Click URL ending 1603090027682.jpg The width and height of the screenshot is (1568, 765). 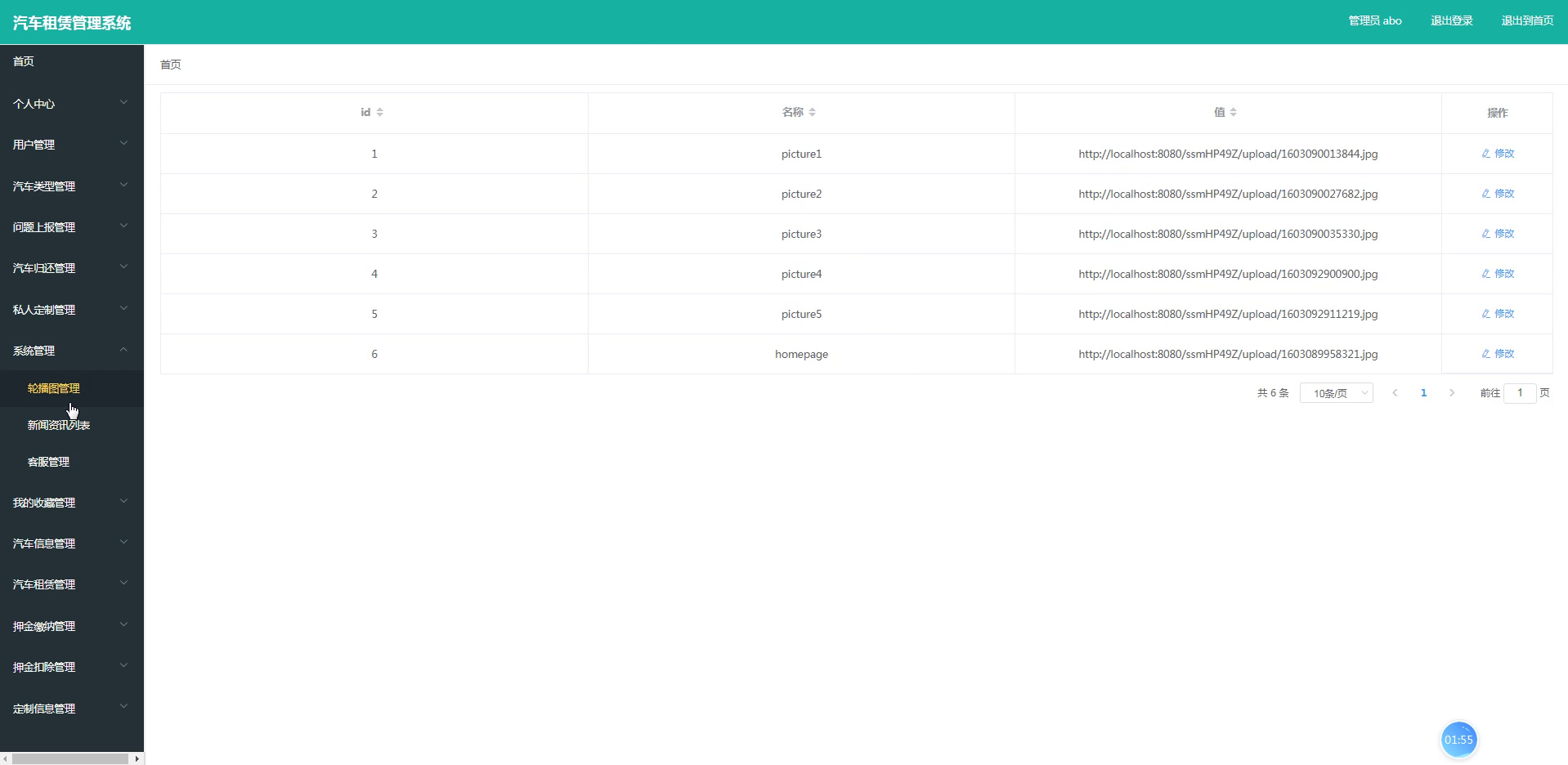pyautogui.click(x=1228, y=194)
